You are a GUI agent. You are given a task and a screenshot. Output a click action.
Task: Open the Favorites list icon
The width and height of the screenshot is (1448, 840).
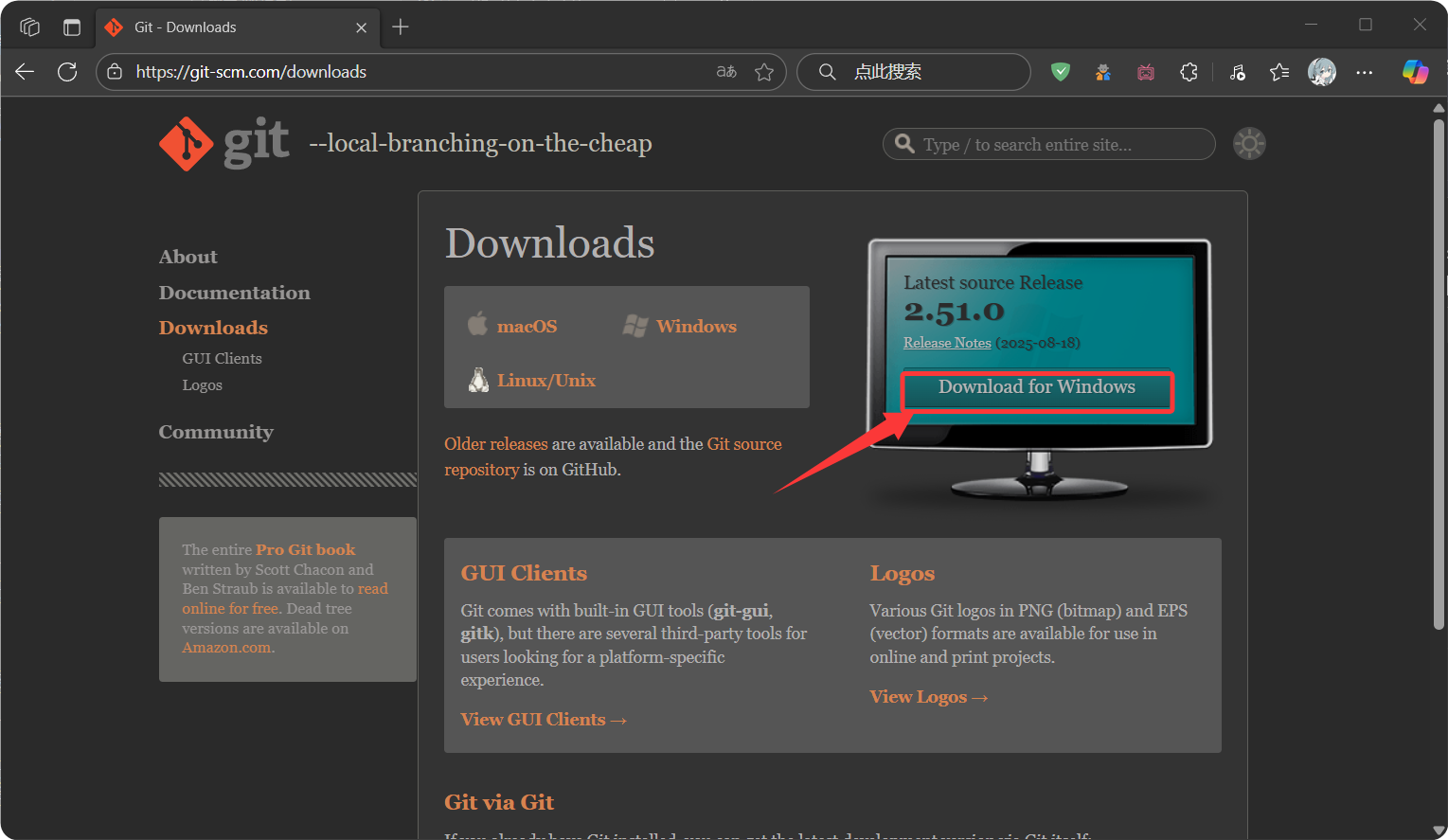click(1279, 72)
